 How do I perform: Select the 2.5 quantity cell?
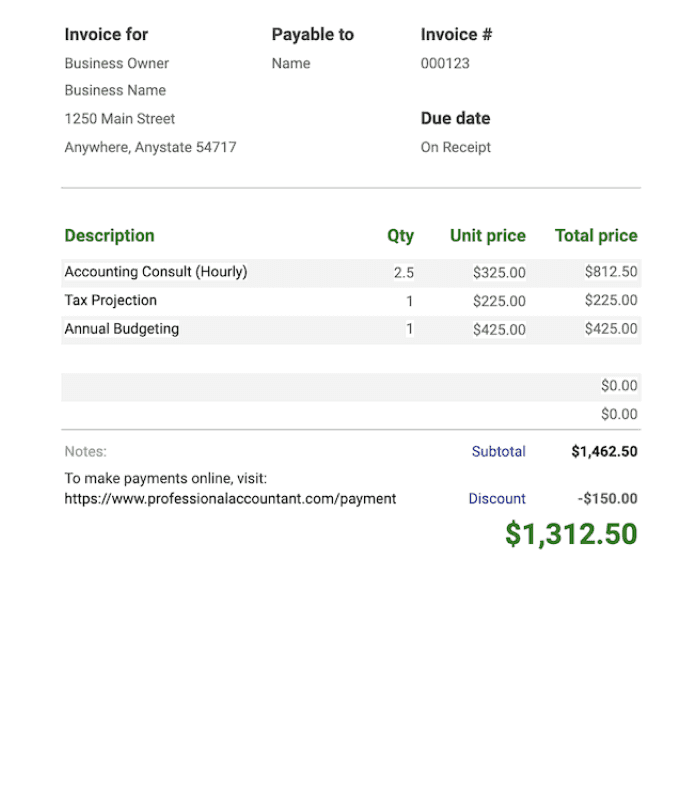click(404, 272)
